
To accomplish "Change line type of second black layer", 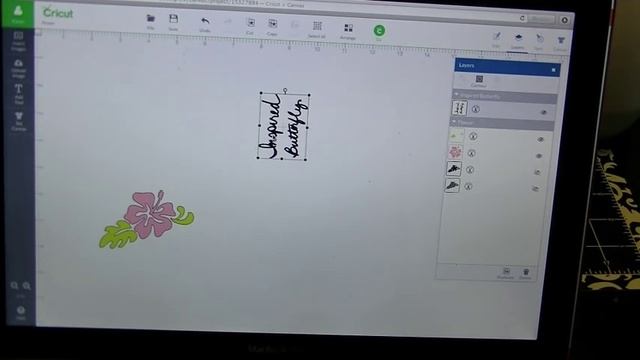I will click(468, 187).
